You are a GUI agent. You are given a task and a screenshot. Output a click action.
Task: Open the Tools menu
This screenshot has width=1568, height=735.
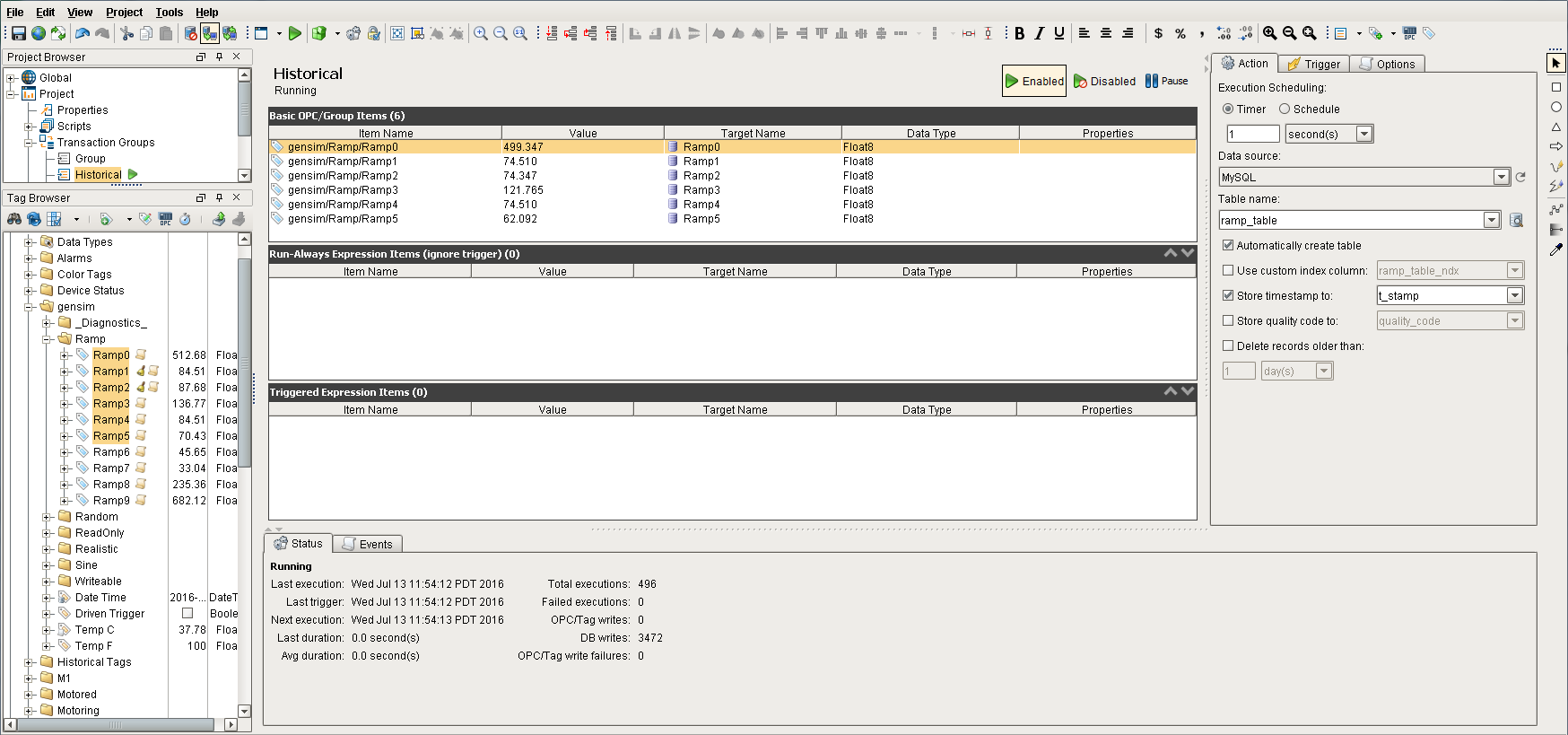[169, 12]
